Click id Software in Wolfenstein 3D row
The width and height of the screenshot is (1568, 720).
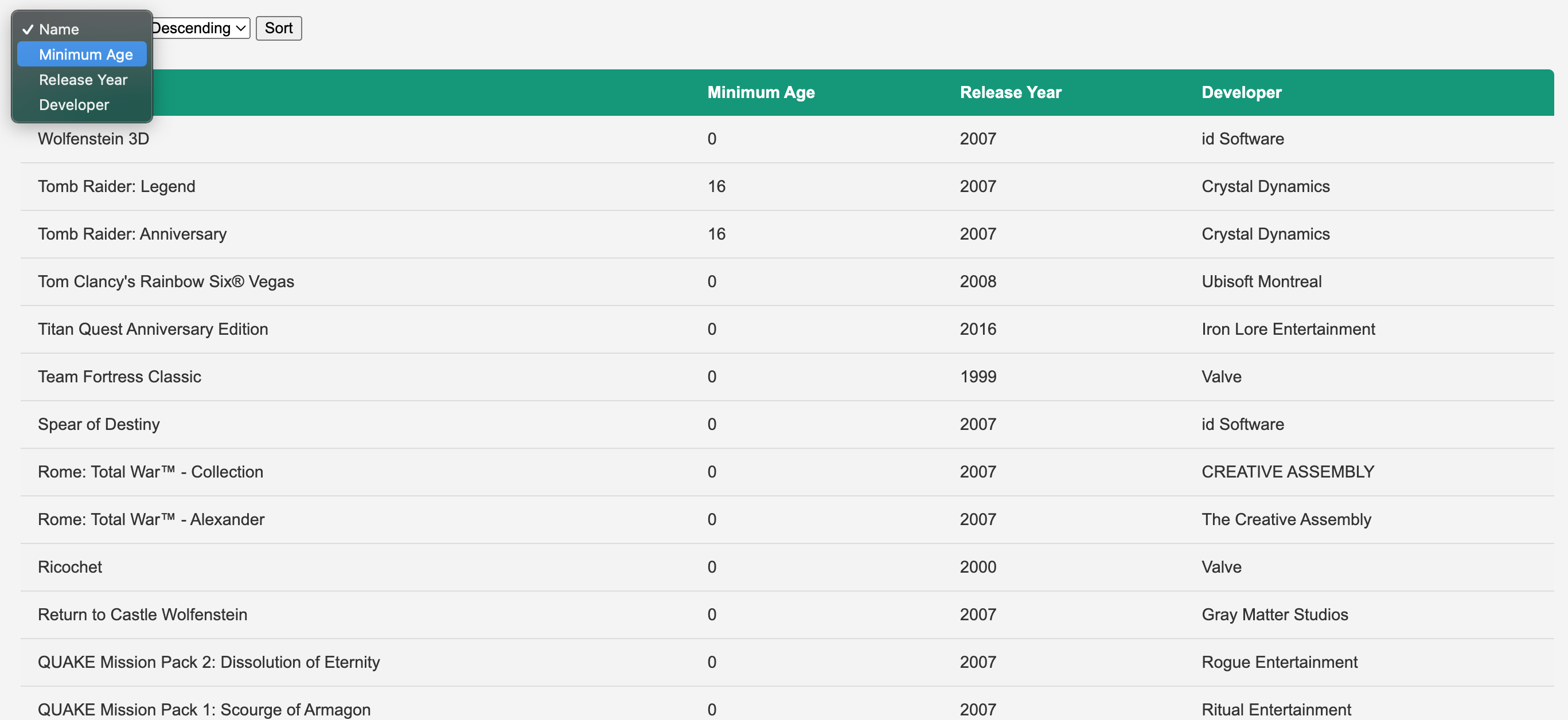tap(1242, 139)
